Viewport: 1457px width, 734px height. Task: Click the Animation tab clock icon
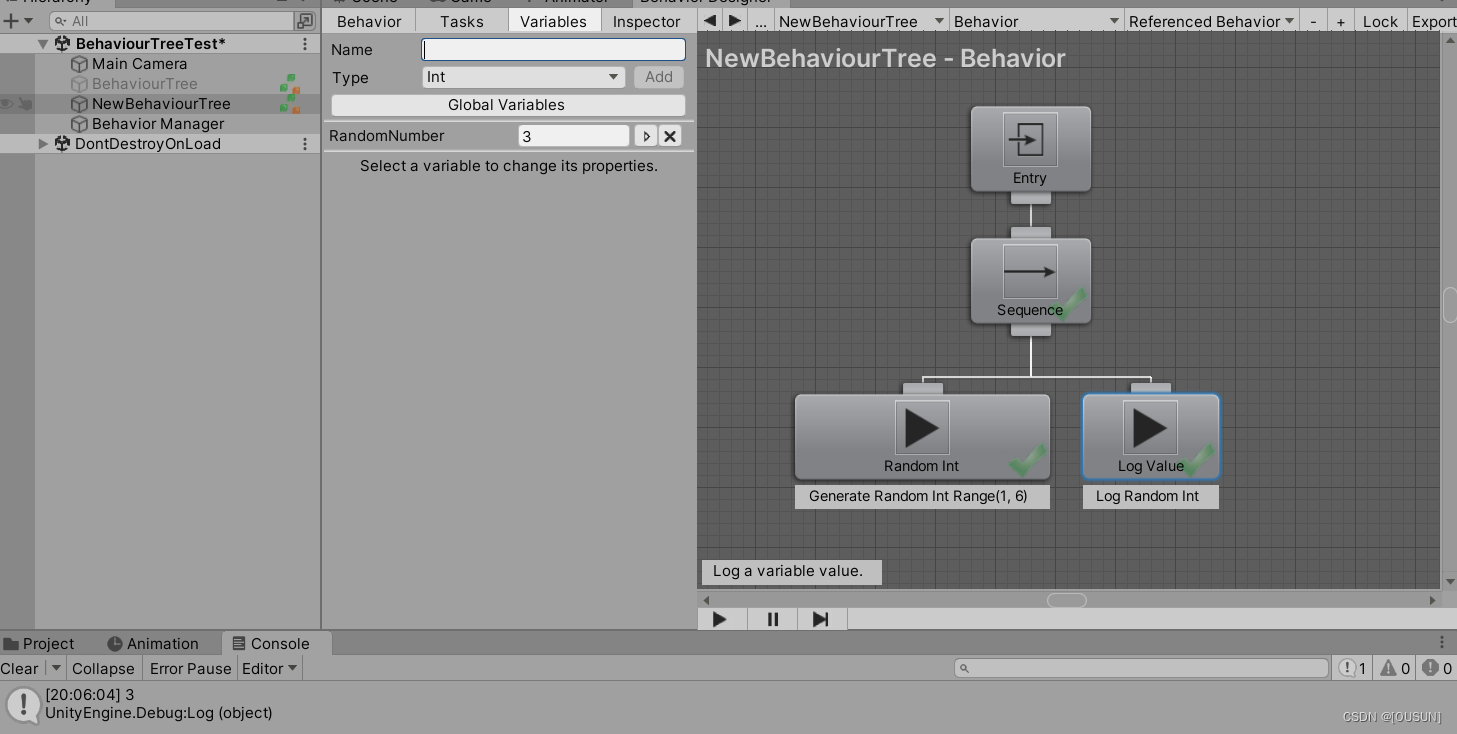(x=115, y=644)
